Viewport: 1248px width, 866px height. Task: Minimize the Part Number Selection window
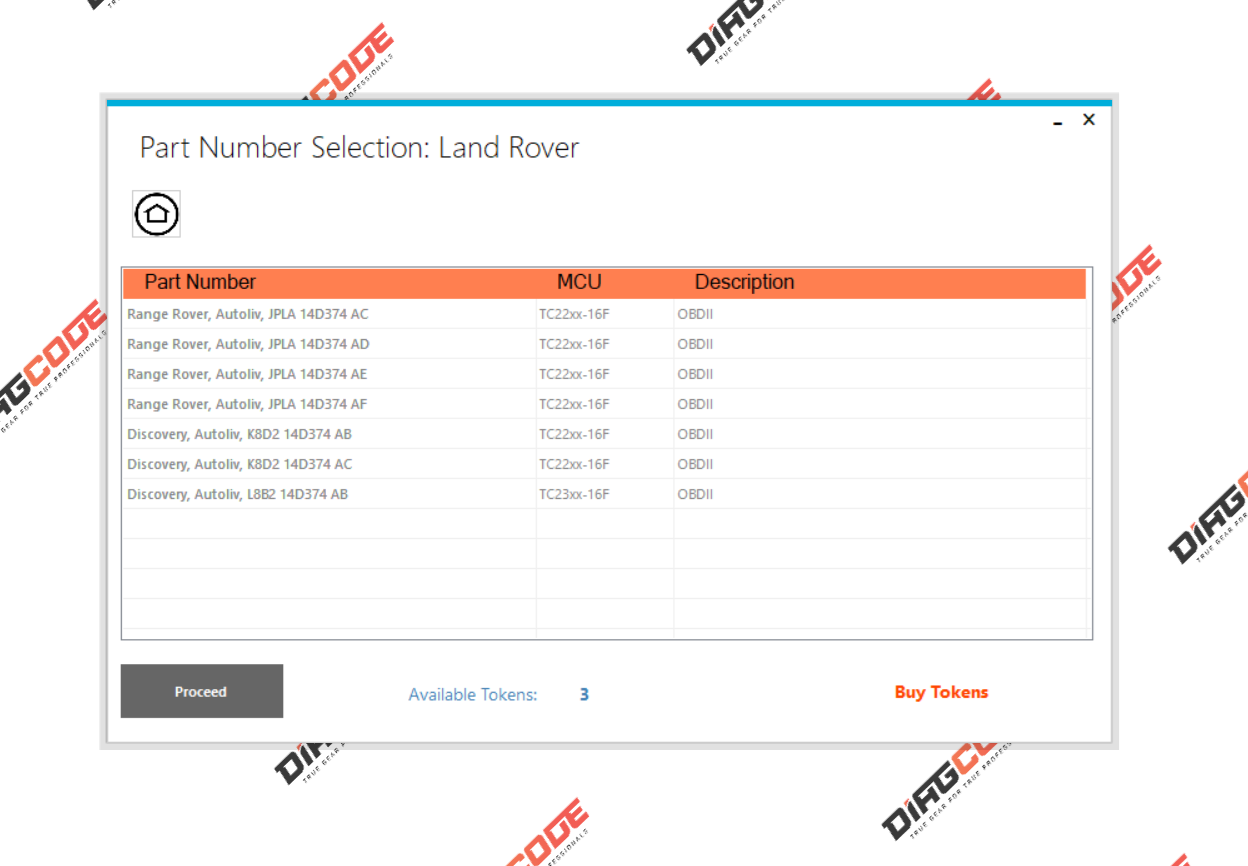[x=1058, y=121]
